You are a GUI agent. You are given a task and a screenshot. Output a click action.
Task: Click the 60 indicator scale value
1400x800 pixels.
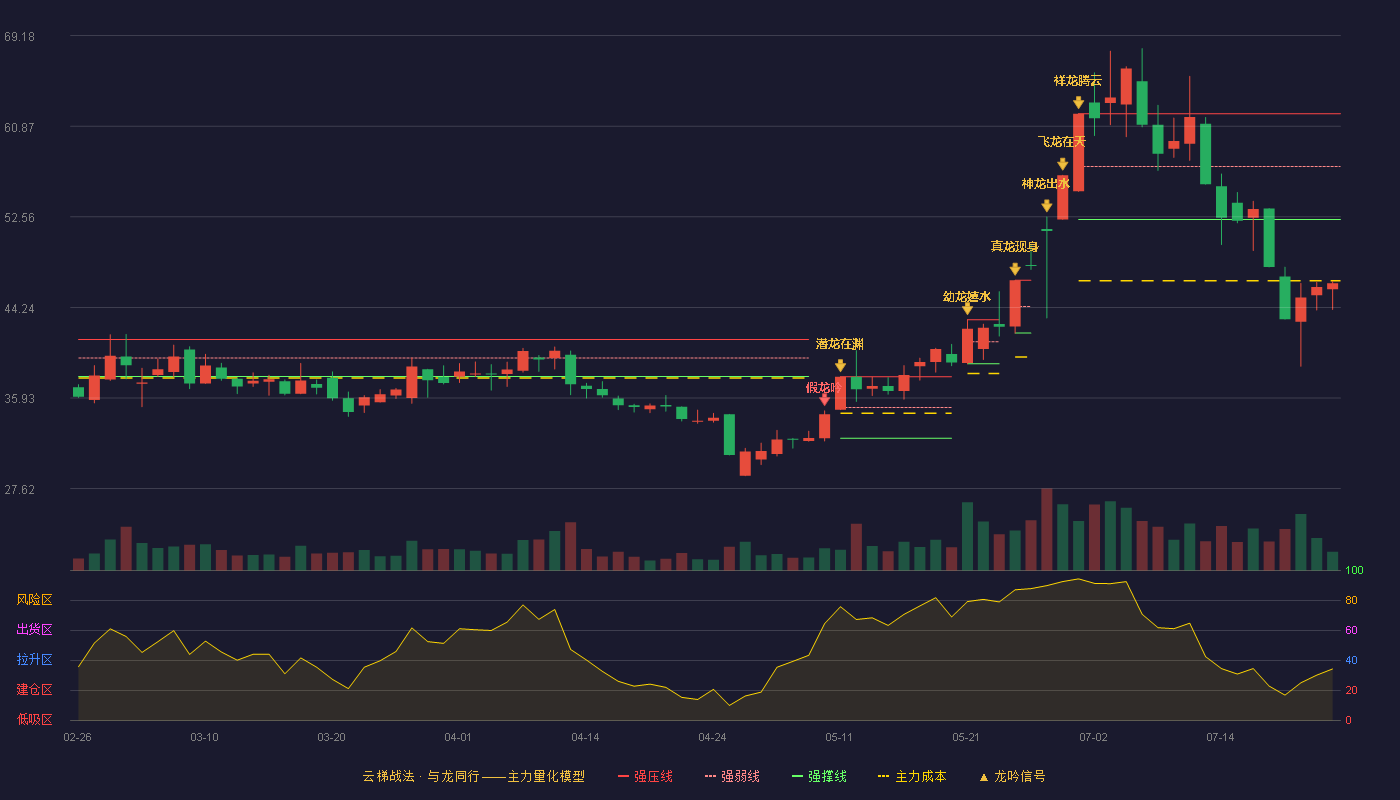tap(1351, 630)
